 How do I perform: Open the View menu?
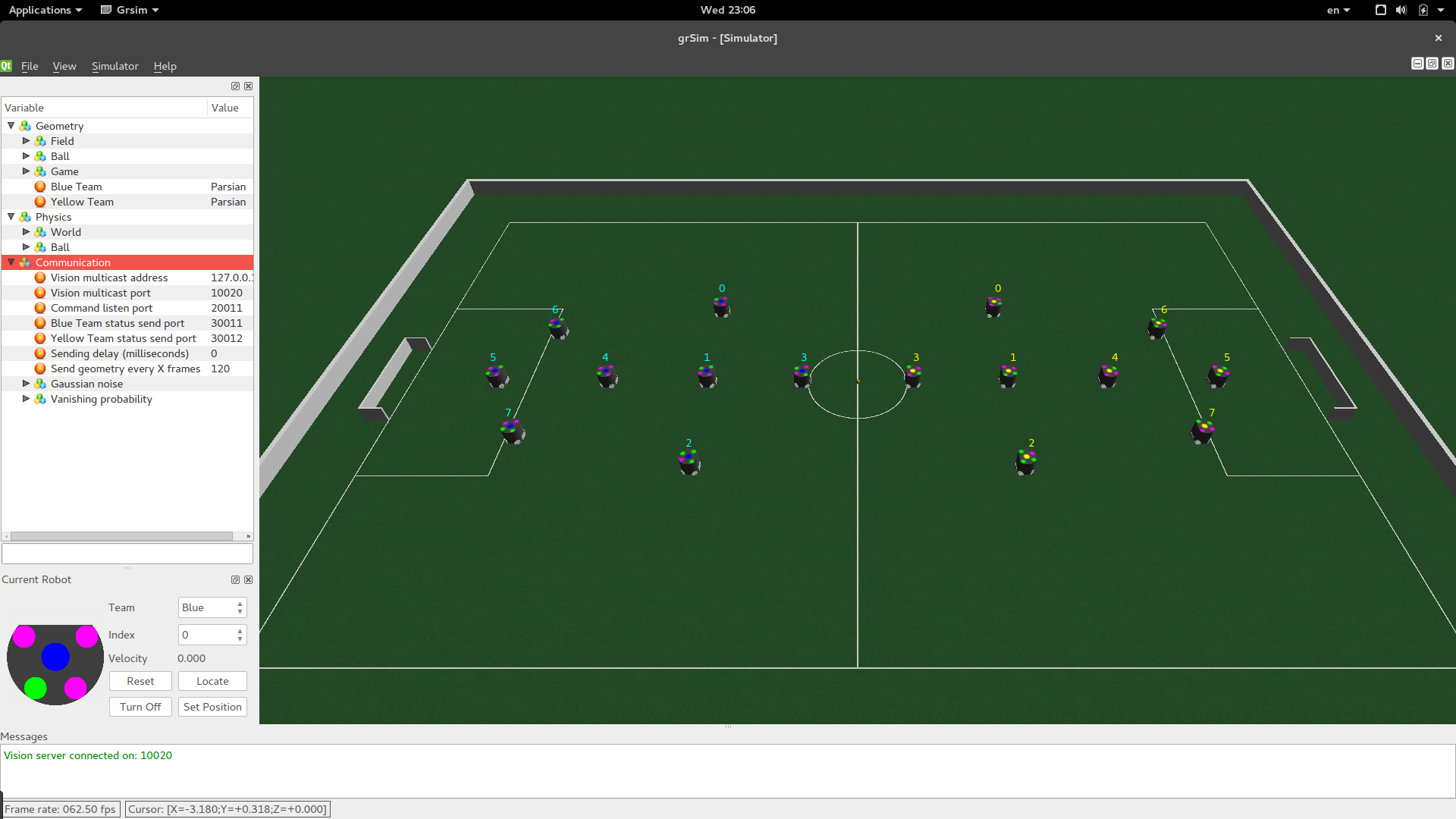point(63,66)
